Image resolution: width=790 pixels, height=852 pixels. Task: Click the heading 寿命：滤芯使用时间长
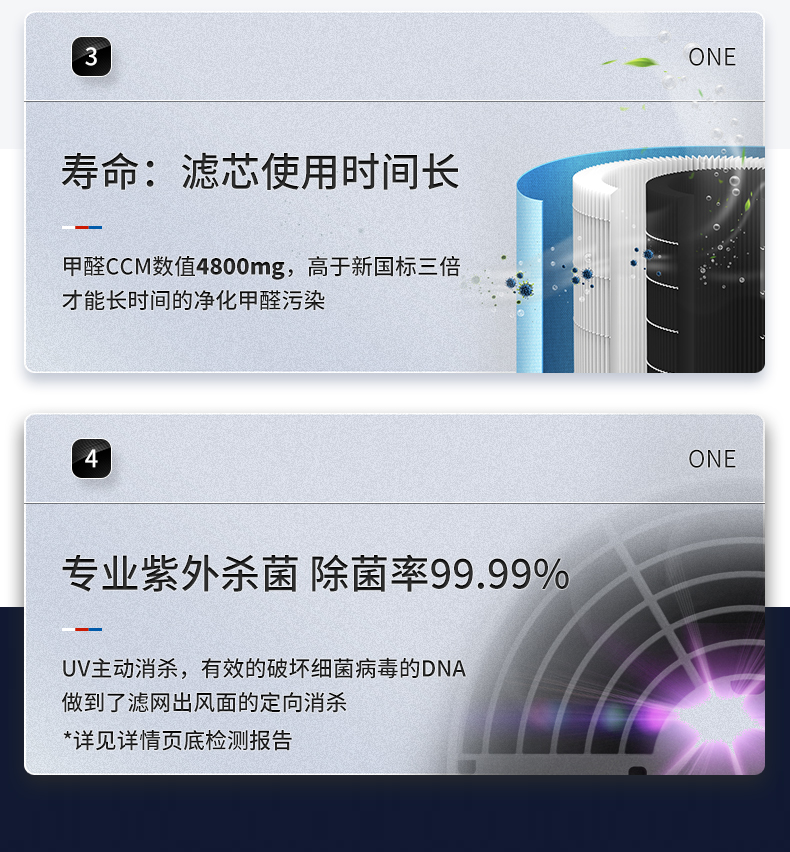261,172
